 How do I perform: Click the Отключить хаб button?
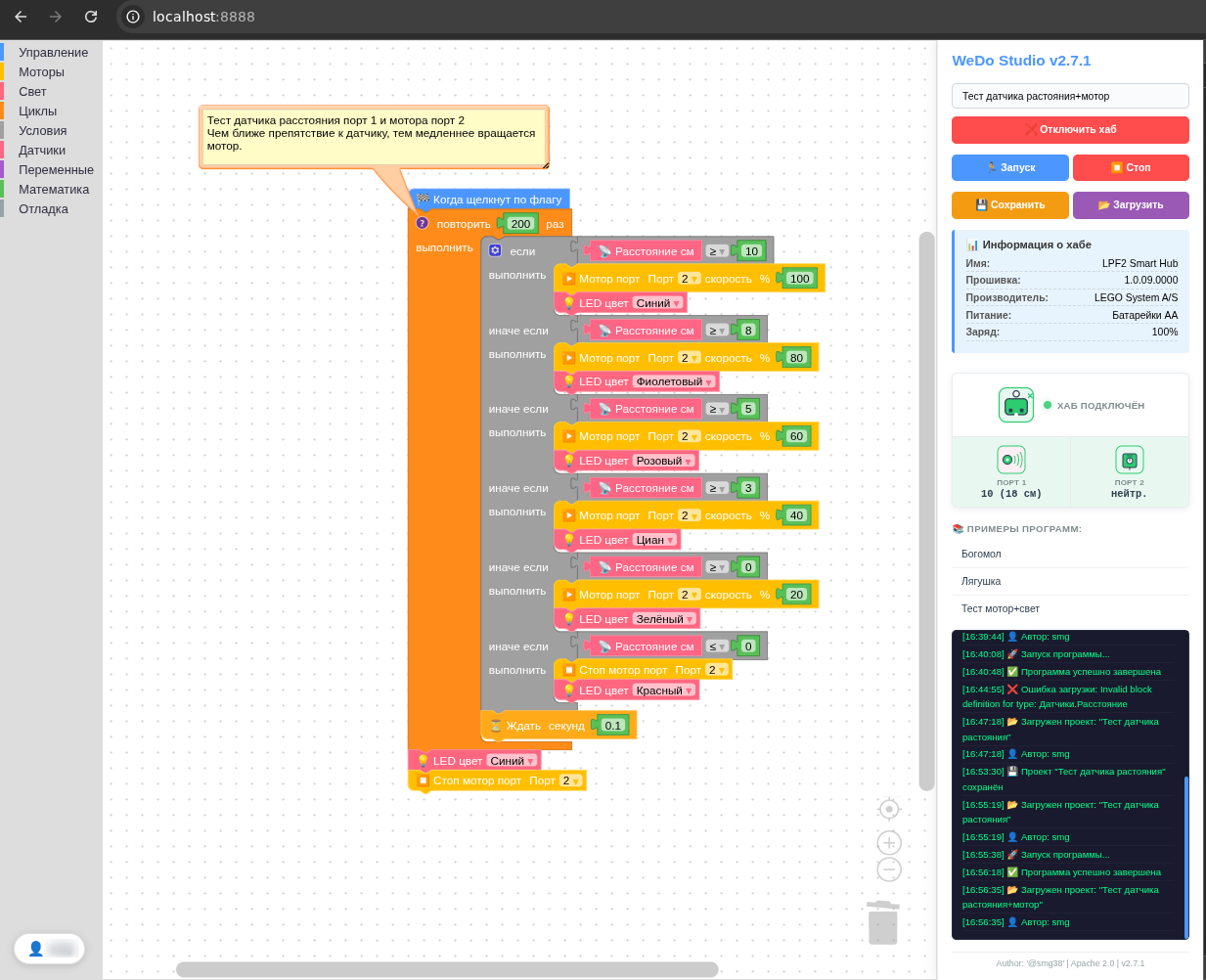pyautogui.click(x=1070, y=129)
